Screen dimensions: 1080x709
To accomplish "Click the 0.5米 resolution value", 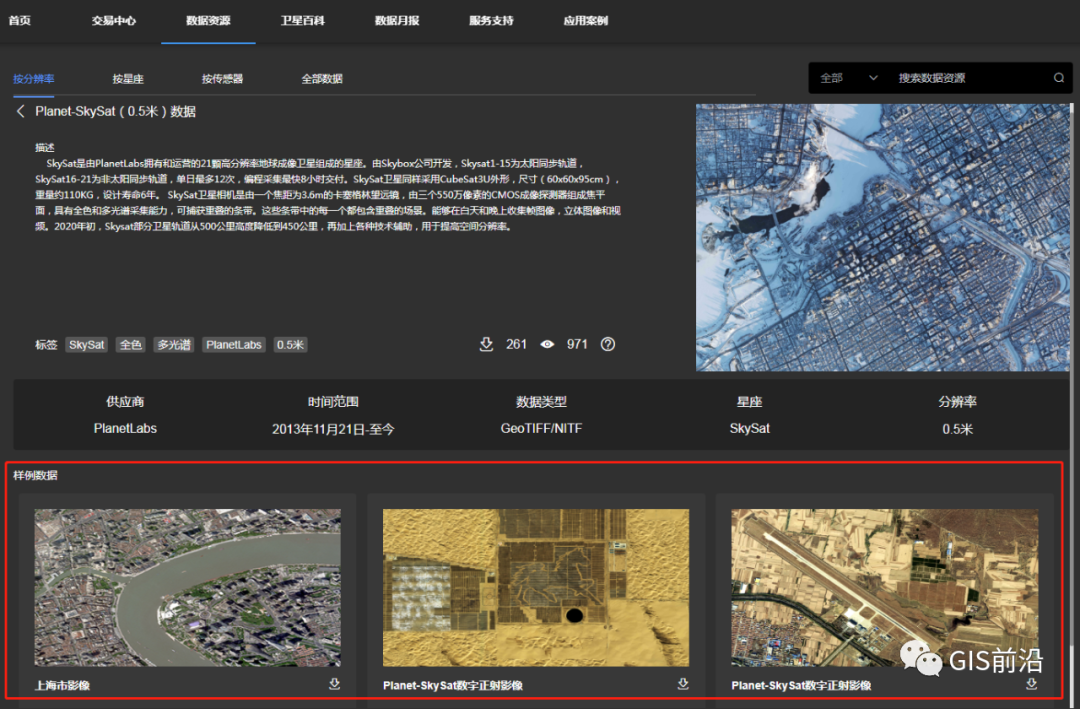I will (957, 429).
